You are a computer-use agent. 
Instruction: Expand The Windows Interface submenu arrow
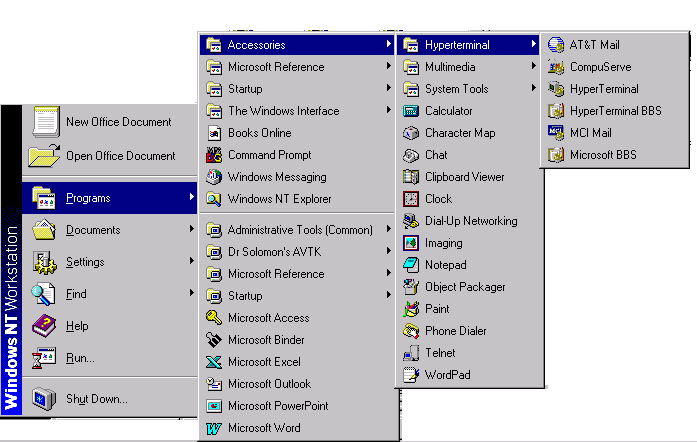click(x=389, y=109)
